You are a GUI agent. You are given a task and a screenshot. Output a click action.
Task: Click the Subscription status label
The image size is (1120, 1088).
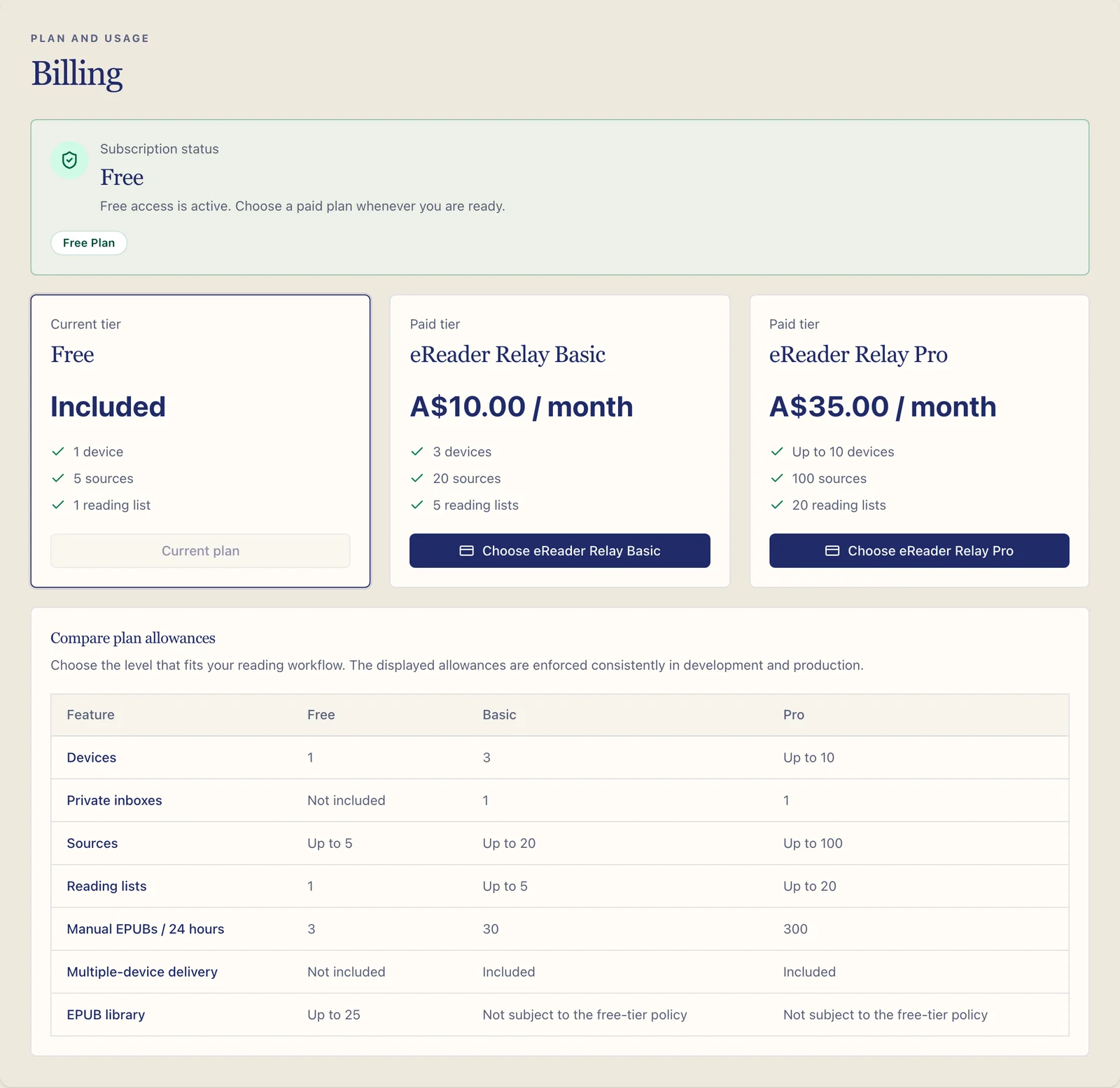click(160, 149)
